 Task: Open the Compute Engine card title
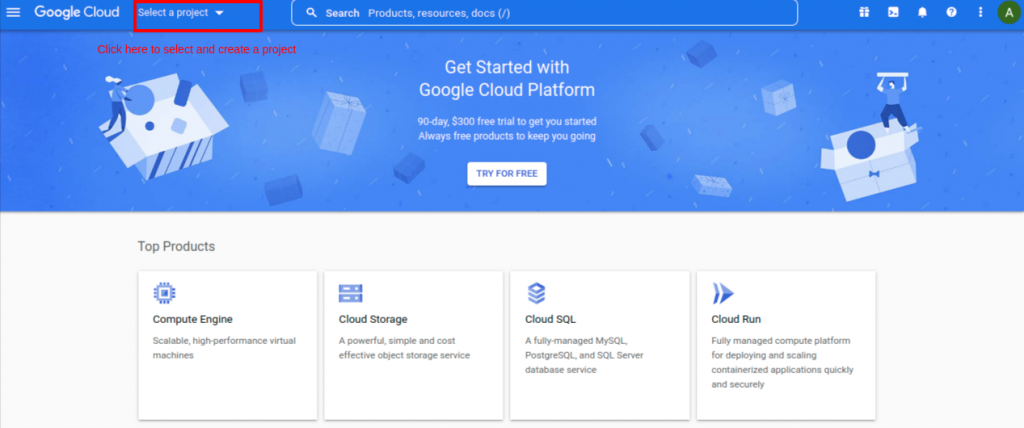click(x=193, y=320)
